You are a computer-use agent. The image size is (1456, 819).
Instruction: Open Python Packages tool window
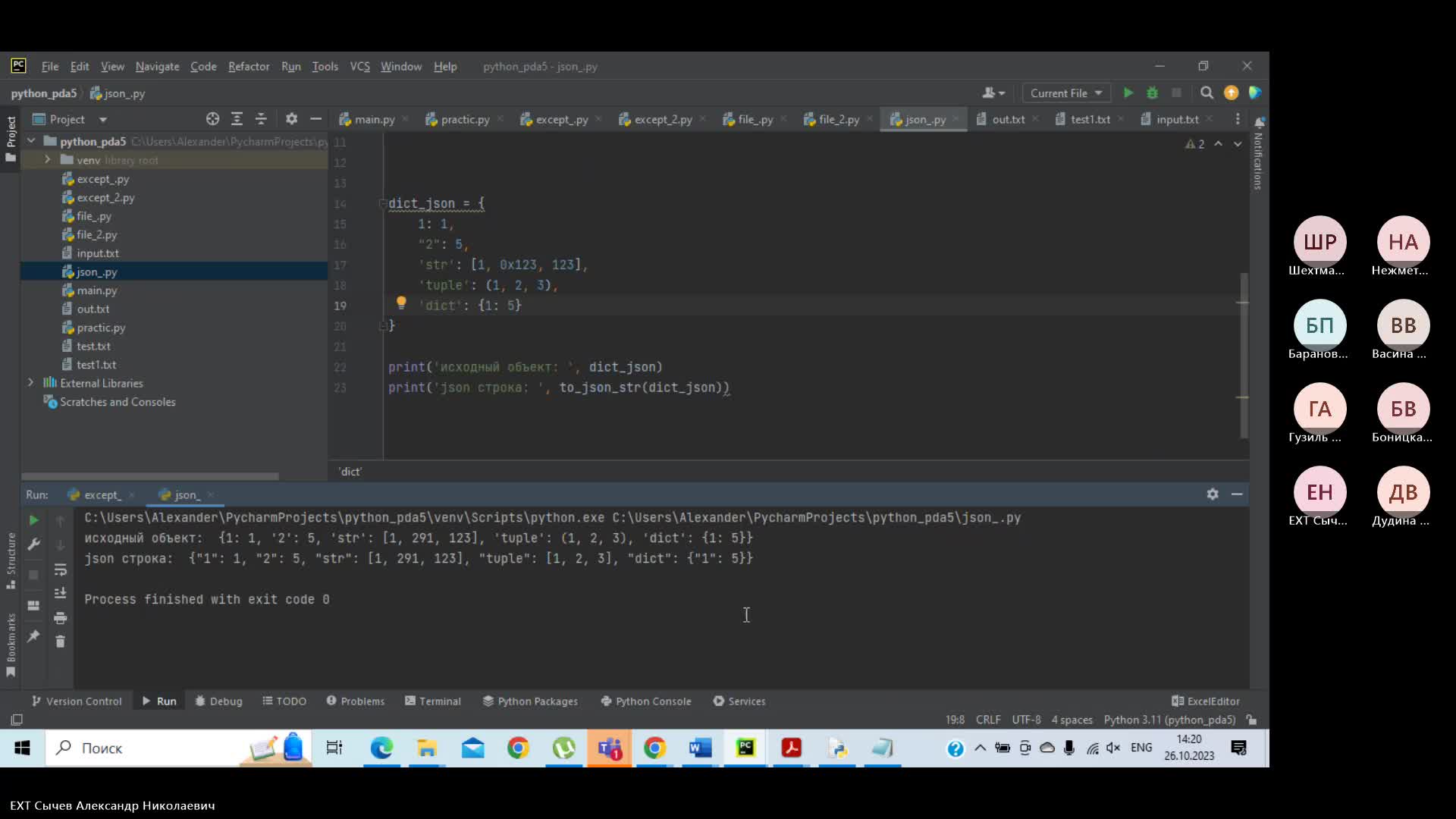coord(530,701)
